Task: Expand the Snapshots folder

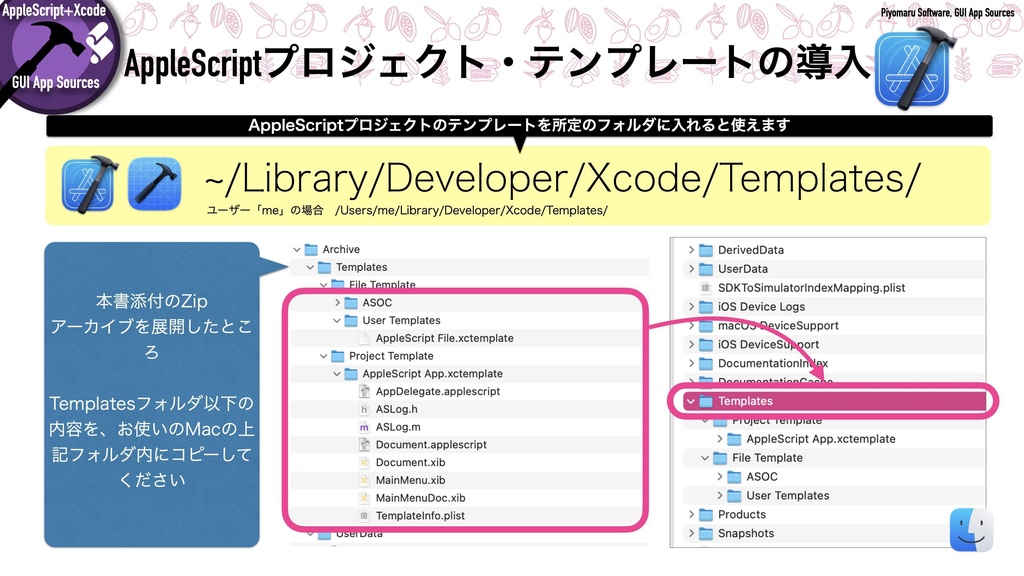Action: click(x=690, y=533)
